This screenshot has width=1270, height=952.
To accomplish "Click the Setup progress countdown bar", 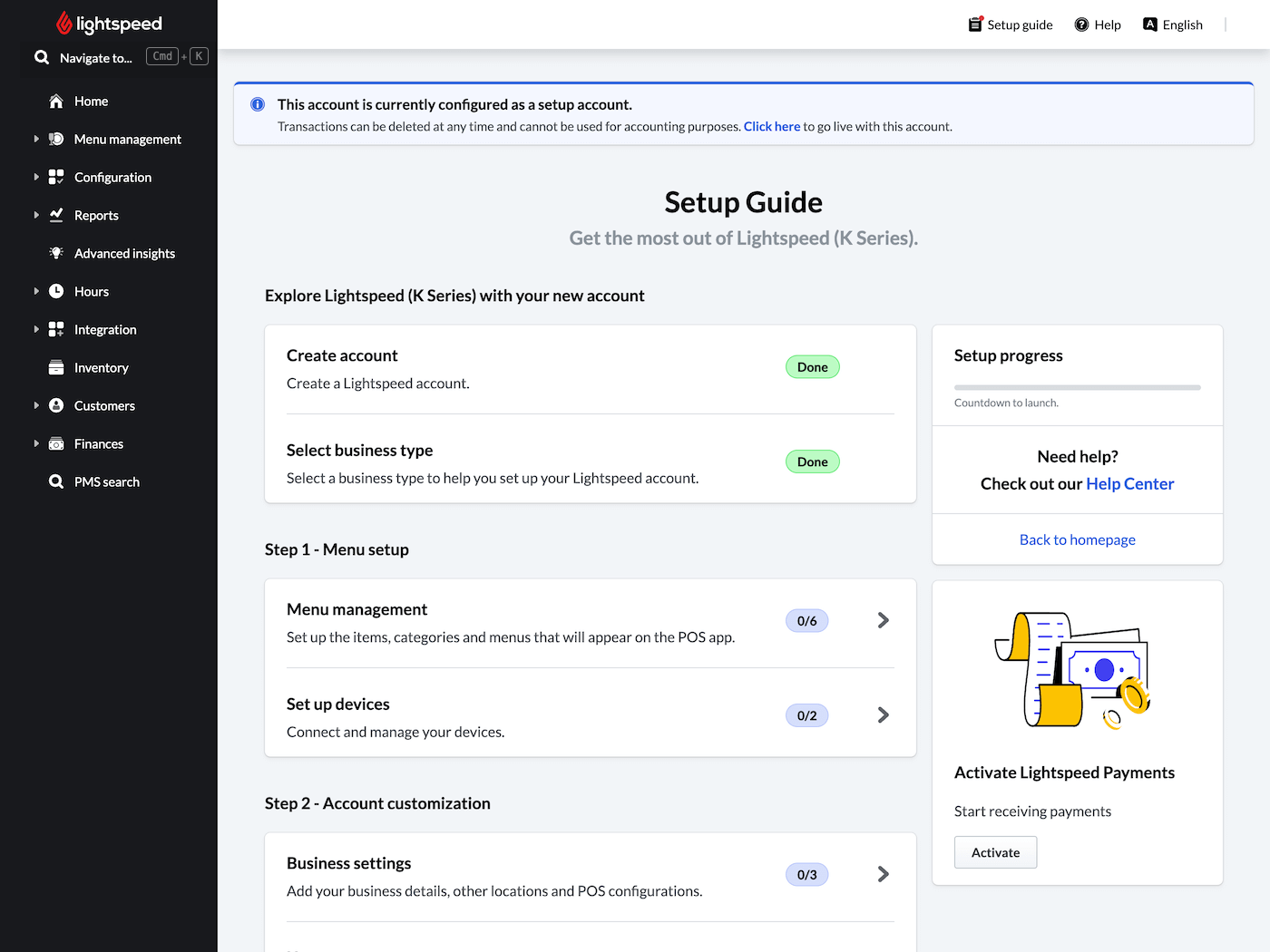I will [1077, 387].
